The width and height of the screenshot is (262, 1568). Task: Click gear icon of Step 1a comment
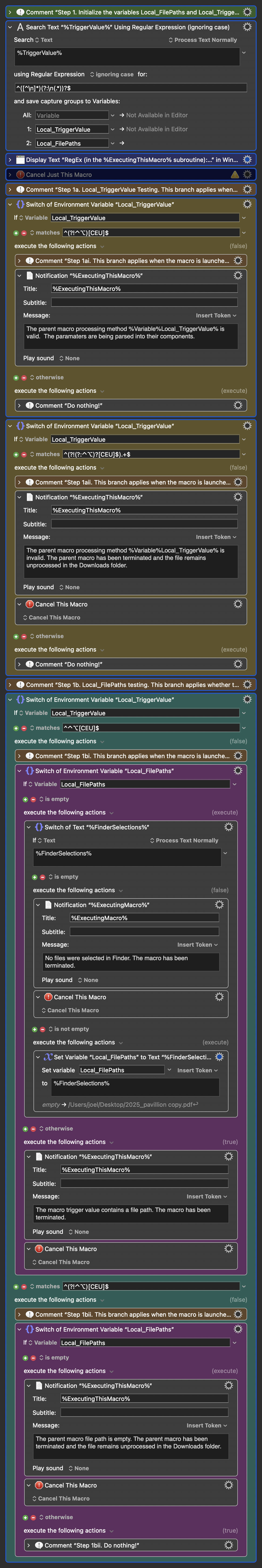tap(247, 189)
